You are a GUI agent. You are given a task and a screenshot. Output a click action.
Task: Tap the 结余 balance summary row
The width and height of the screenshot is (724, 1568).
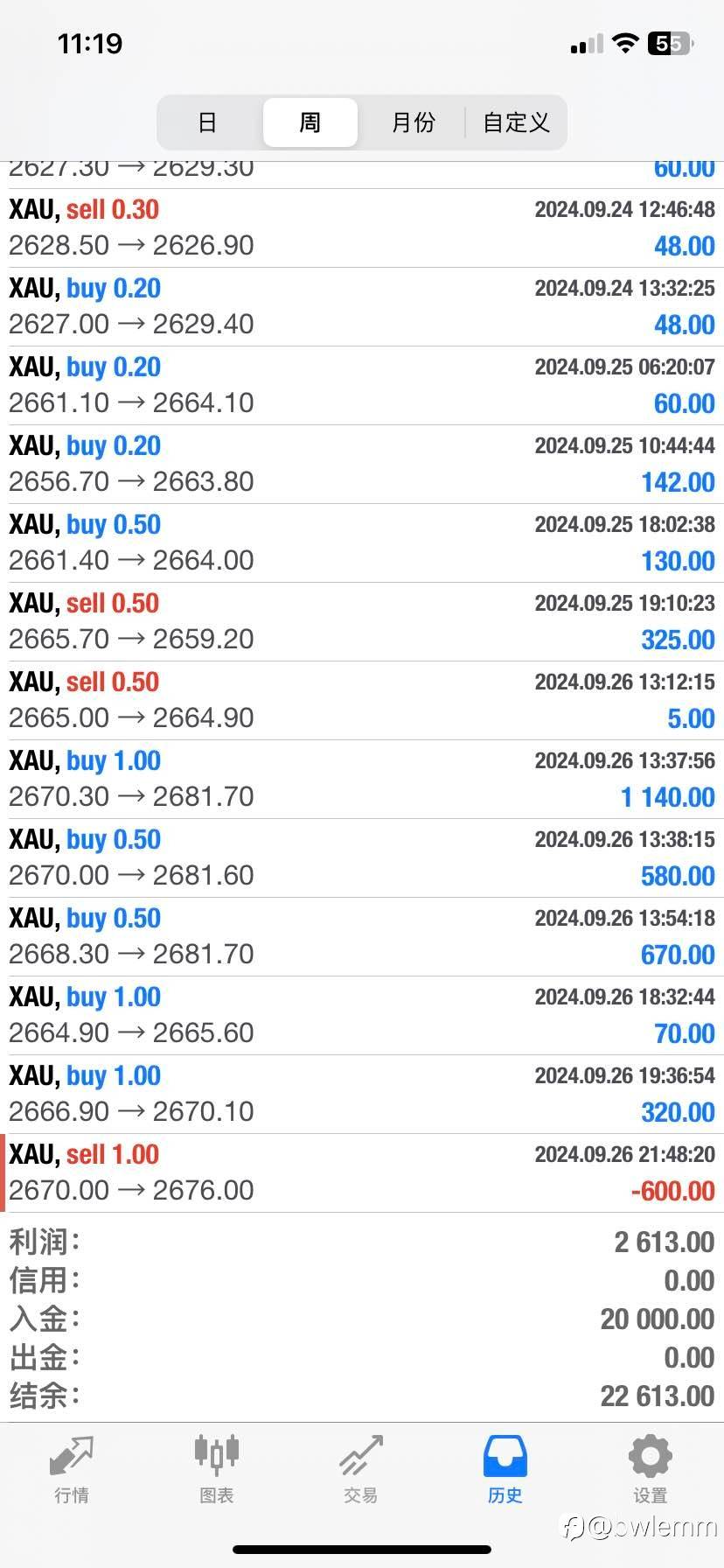[x=362, y=1396]
